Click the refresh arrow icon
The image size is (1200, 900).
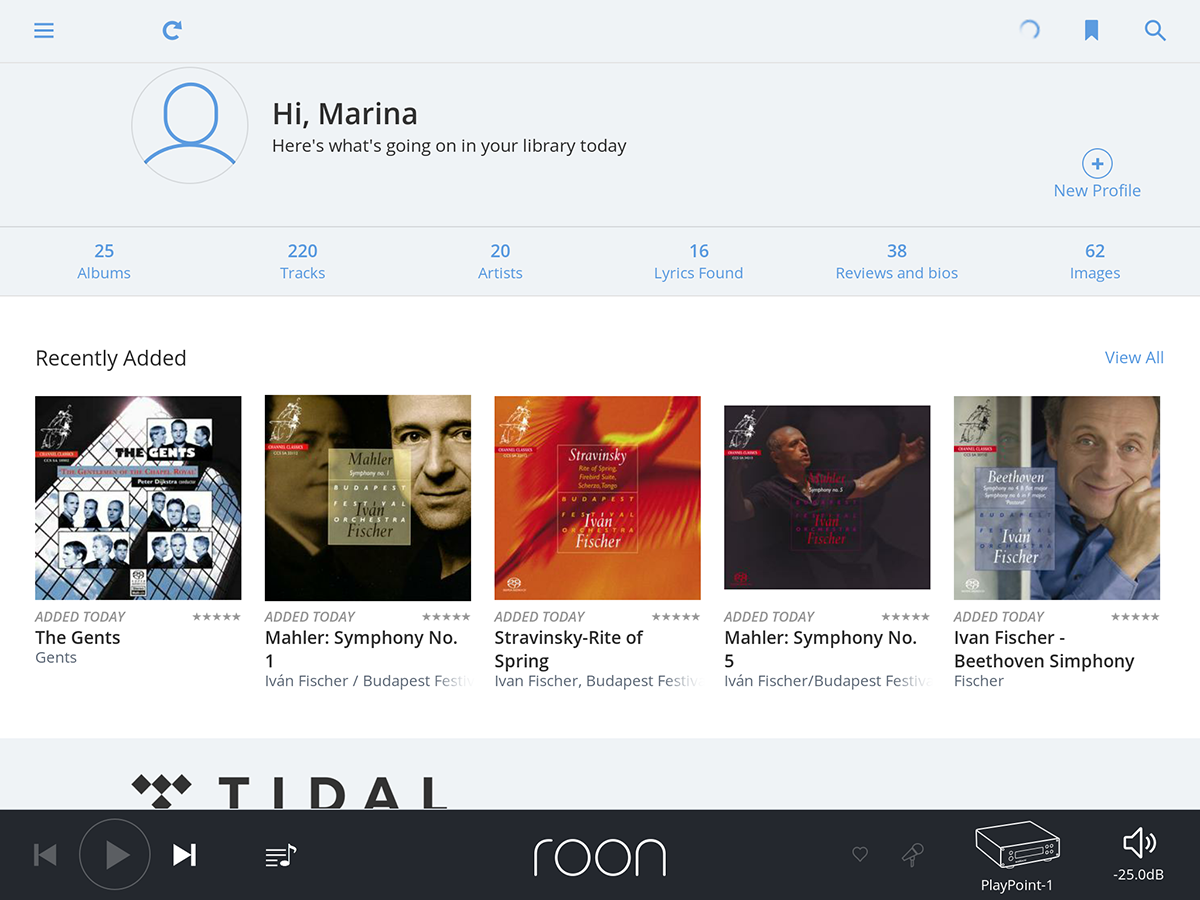click(x=172, y=31)
